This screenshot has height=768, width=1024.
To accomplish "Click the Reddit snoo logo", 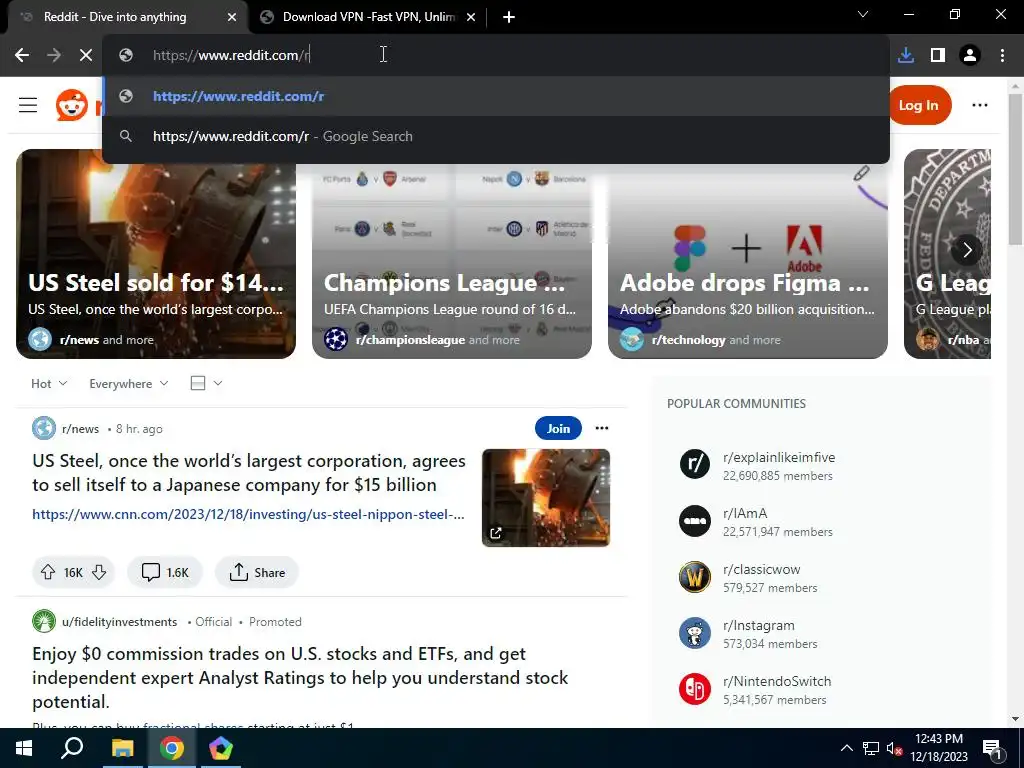I will [x=72, y=104].
